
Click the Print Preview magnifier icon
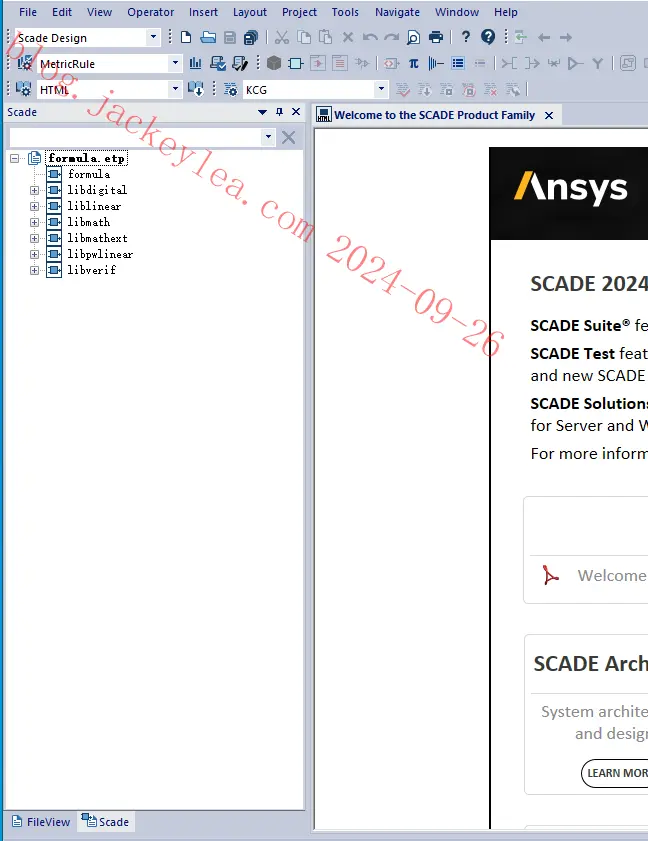click(x=413, y=37)
